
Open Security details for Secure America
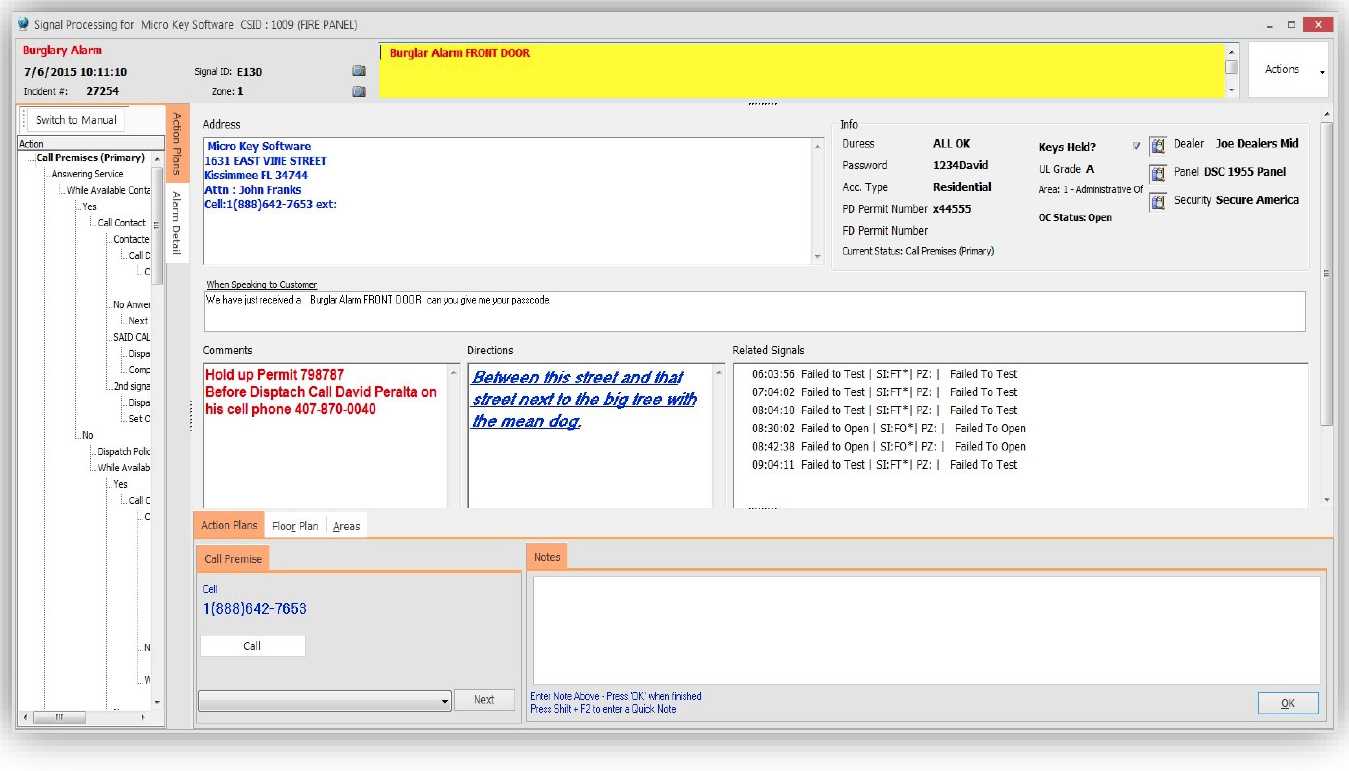(x=1157, y=201)
